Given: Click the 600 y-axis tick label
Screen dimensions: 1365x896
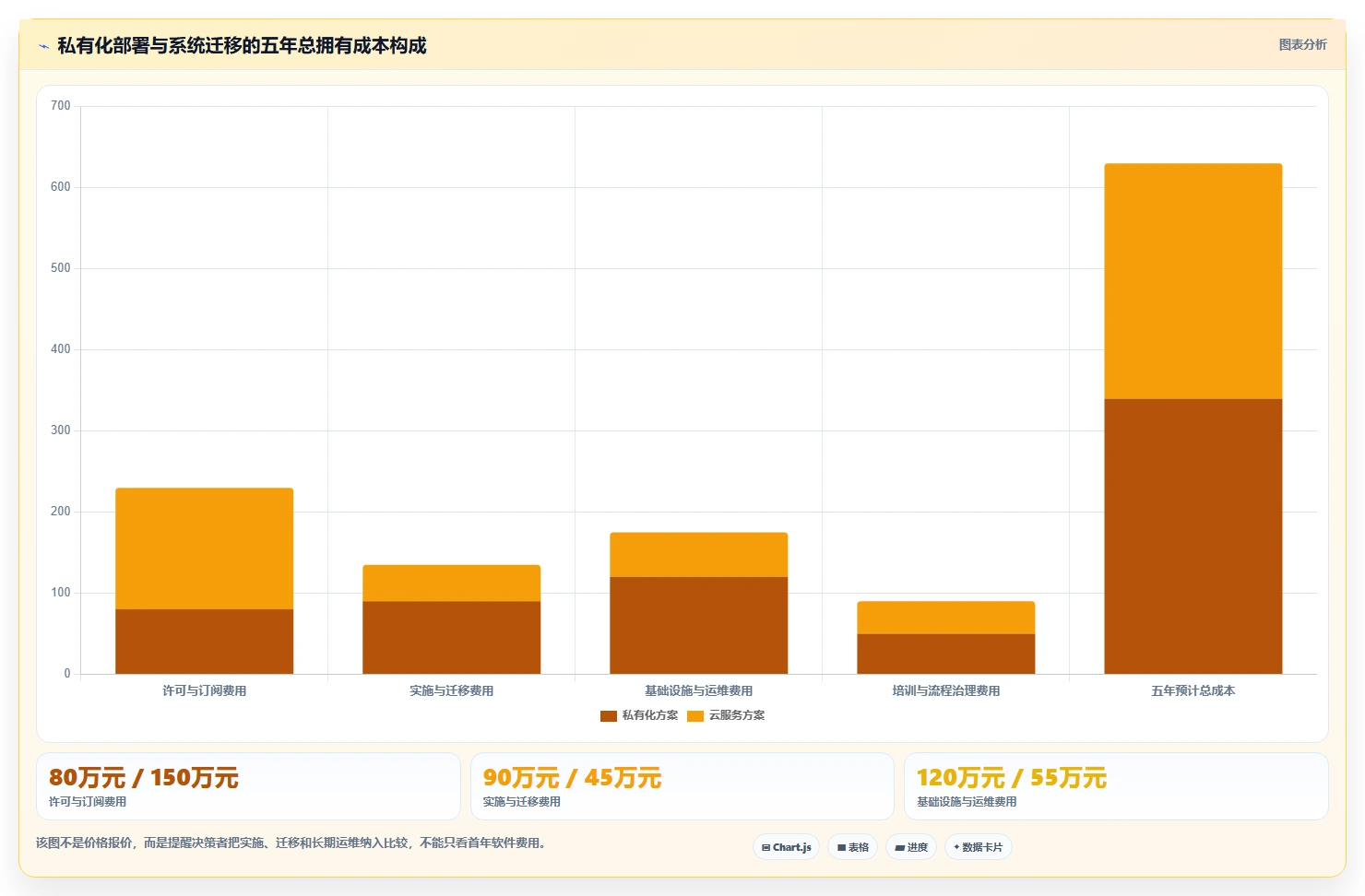Looking at the screenshot, I should [x=61, y=187].
